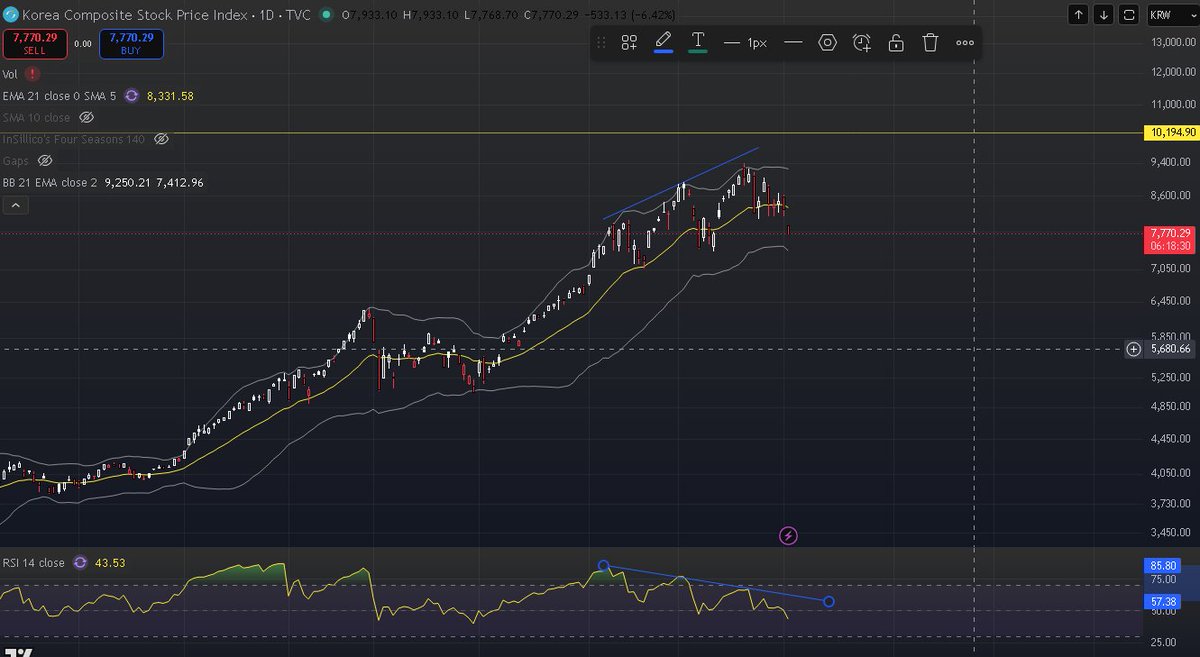Click the right endpoint of RSI trend line
The image size is (1200, 657).
[828, 601]
